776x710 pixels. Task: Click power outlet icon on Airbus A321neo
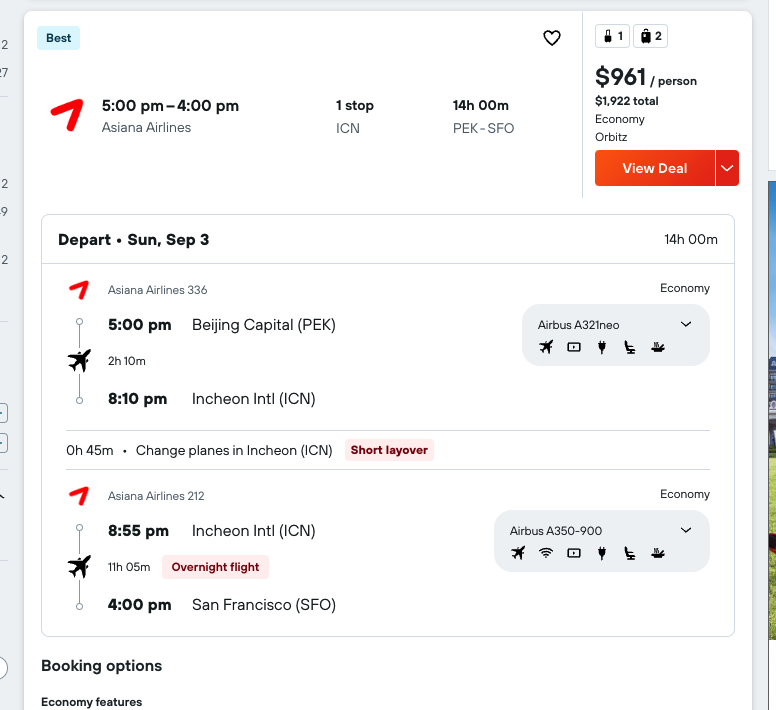click(602, 347)
